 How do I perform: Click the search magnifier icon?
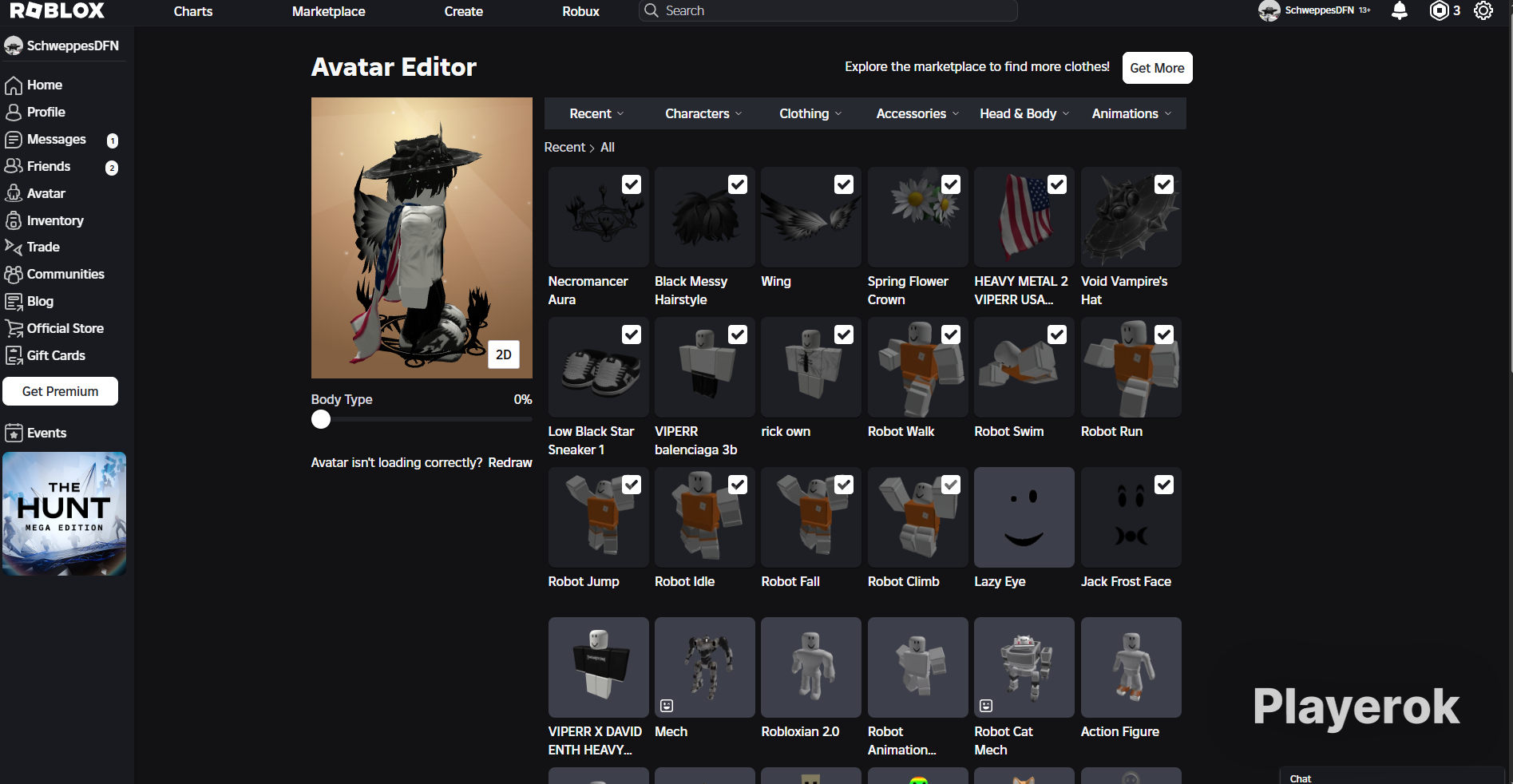(652, 10)
